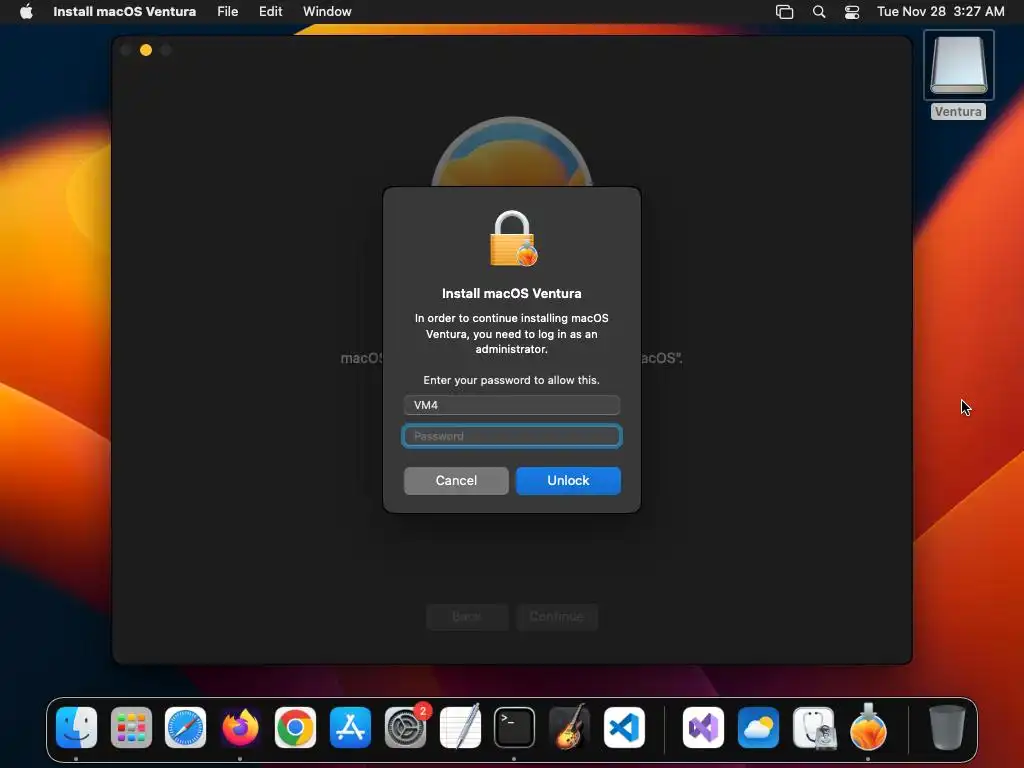Click the macOS Ventura installer dock icon
The width and height of the screenshot is (1024, 768).
tap(868, 728)
